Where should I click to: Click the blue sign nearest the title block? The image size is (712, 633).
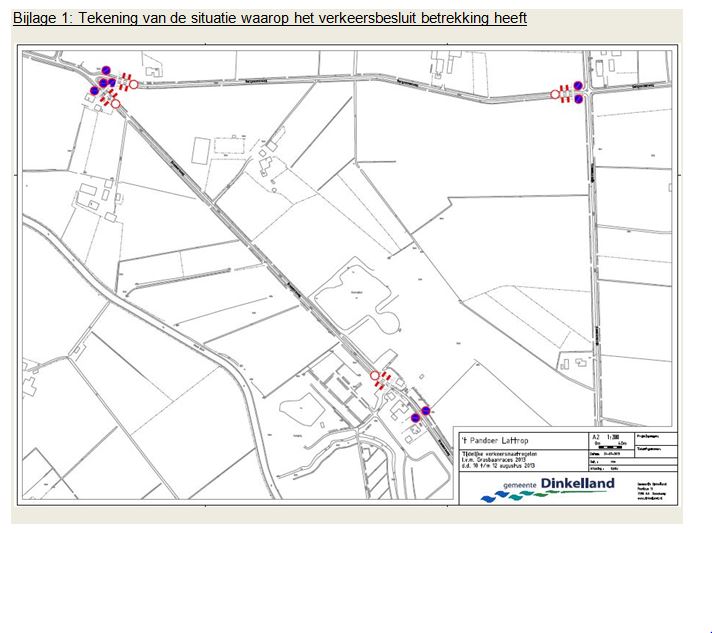[426, 410]
